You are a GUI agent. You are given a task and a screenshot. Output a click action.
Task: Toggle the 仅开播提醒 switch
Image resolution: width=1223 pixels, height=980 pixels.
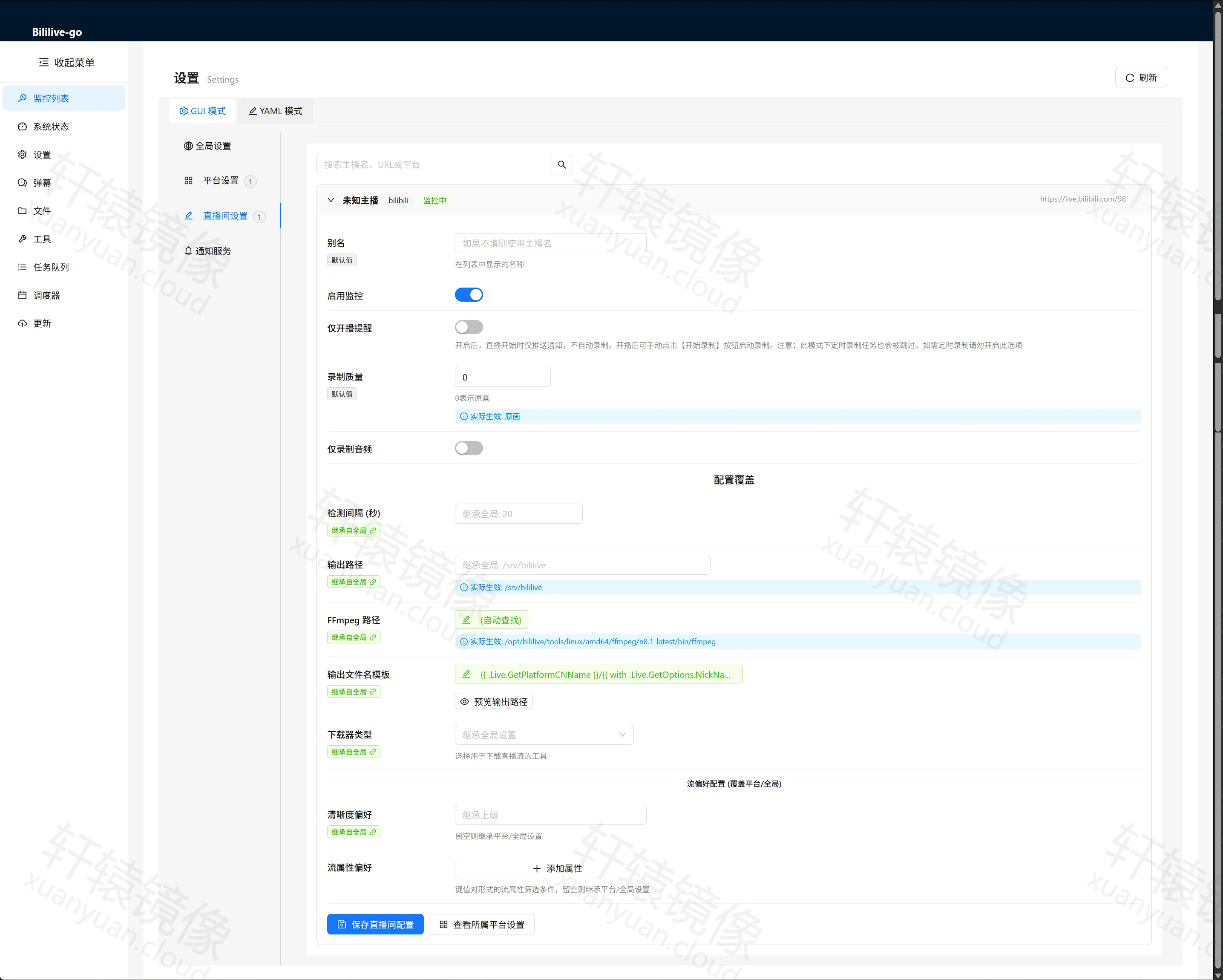point(469,327)
